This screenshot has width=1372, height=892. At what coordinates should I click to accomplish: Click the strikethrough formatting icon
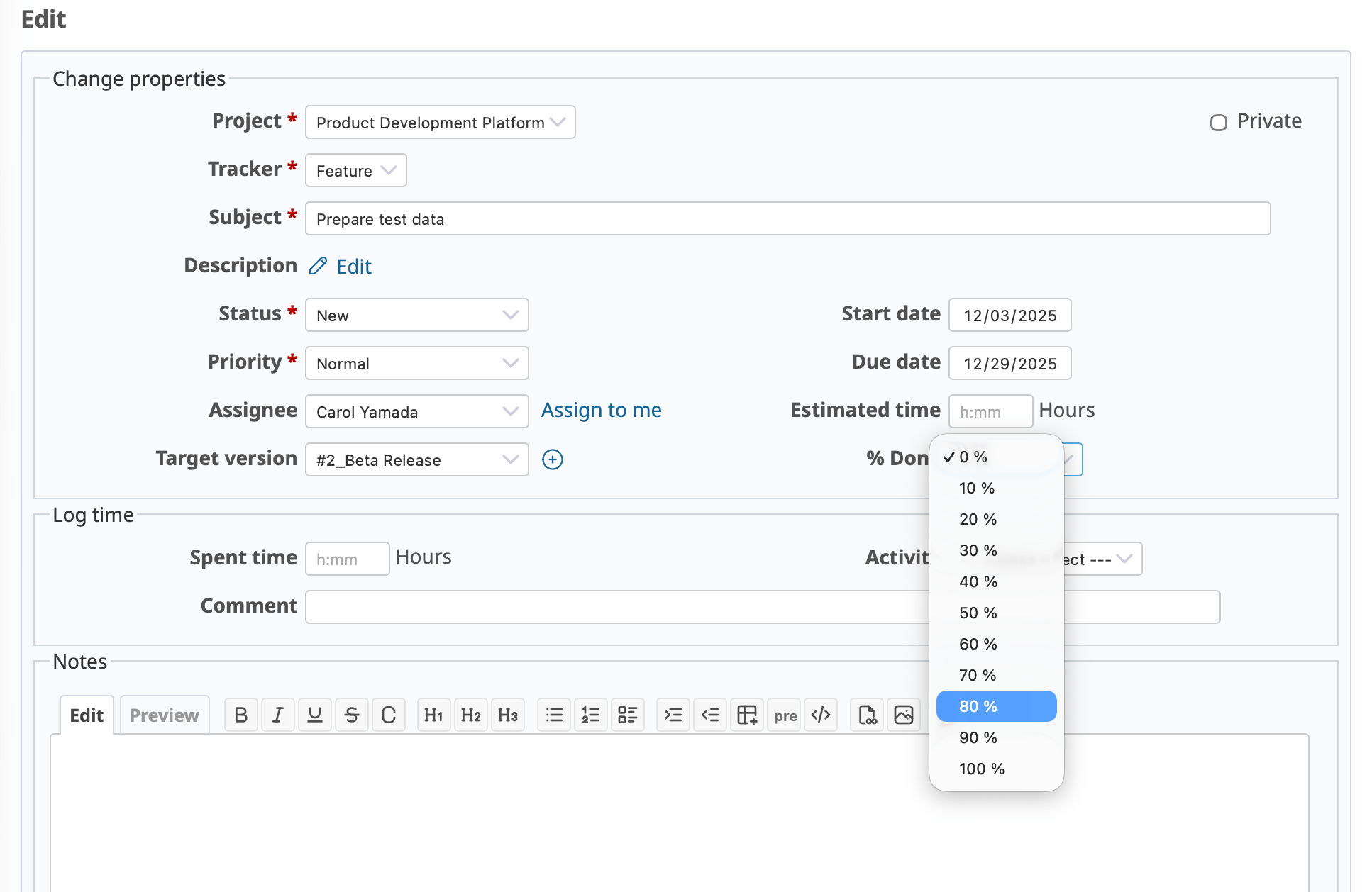click(352, 715)
